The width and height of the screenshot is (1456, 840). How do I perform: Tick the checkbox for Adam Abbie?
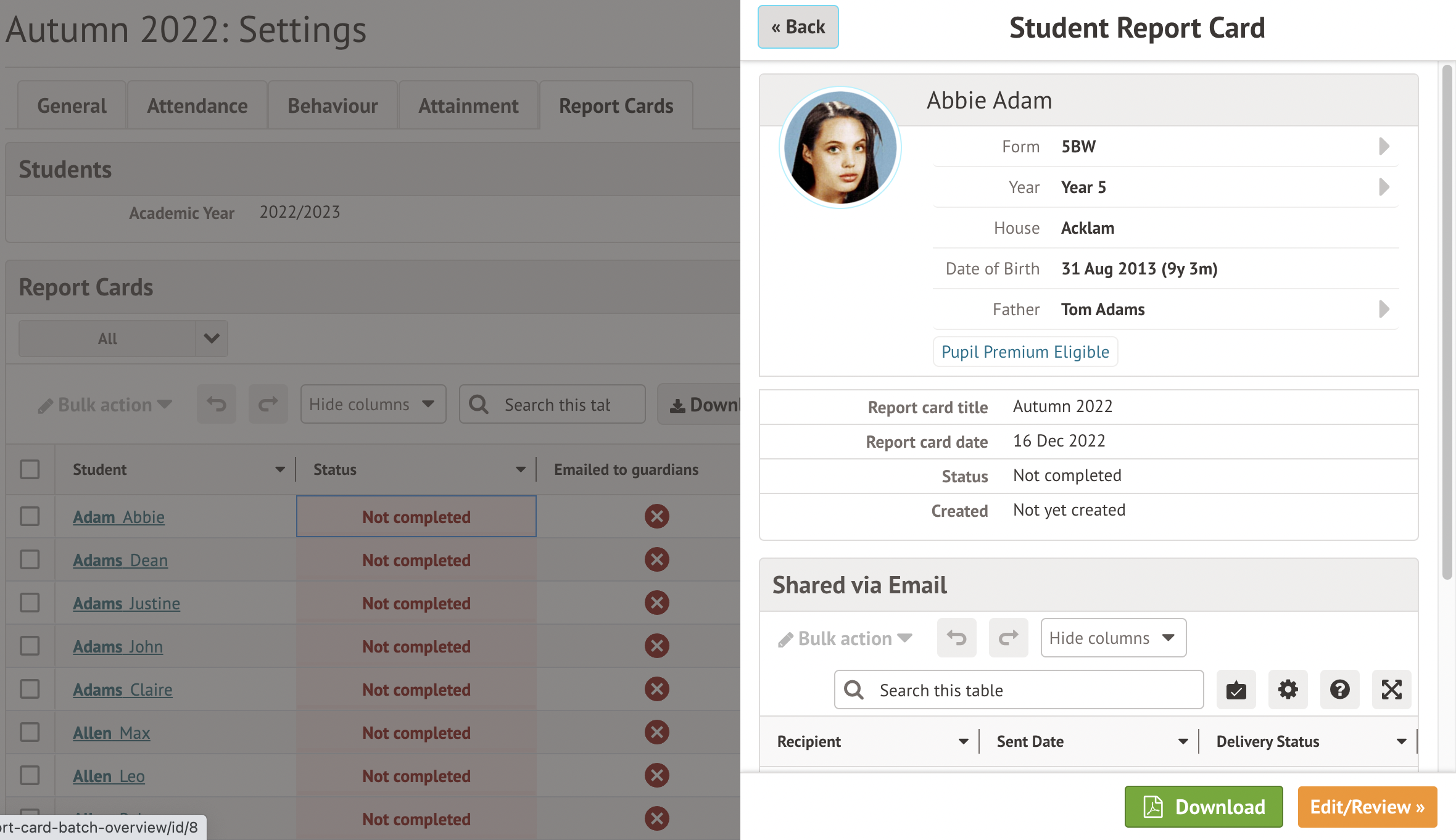click(x=30, y=516)
